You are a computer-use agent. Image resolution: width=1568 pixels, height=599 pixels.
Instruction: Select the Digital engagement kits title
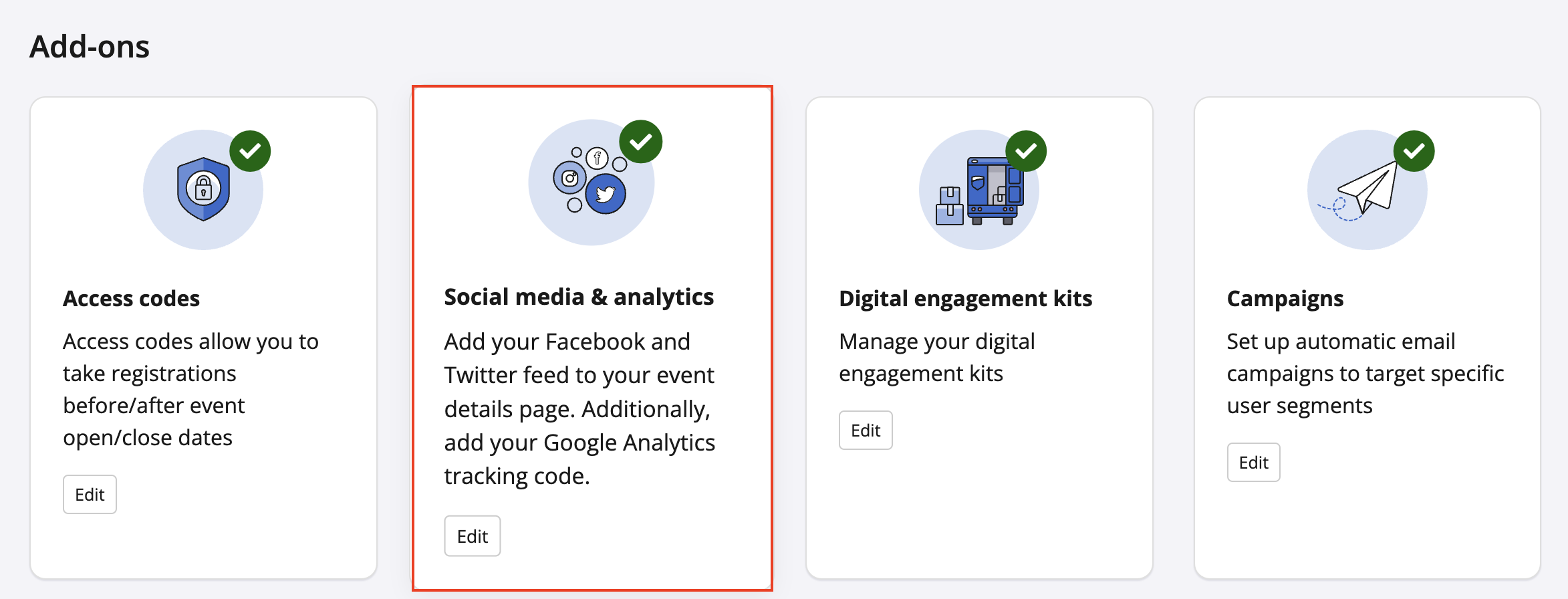(965, 298)
